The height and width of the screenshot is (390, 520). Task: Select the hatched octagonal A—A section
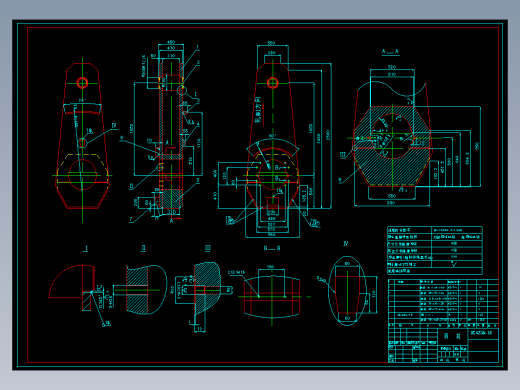392,146
